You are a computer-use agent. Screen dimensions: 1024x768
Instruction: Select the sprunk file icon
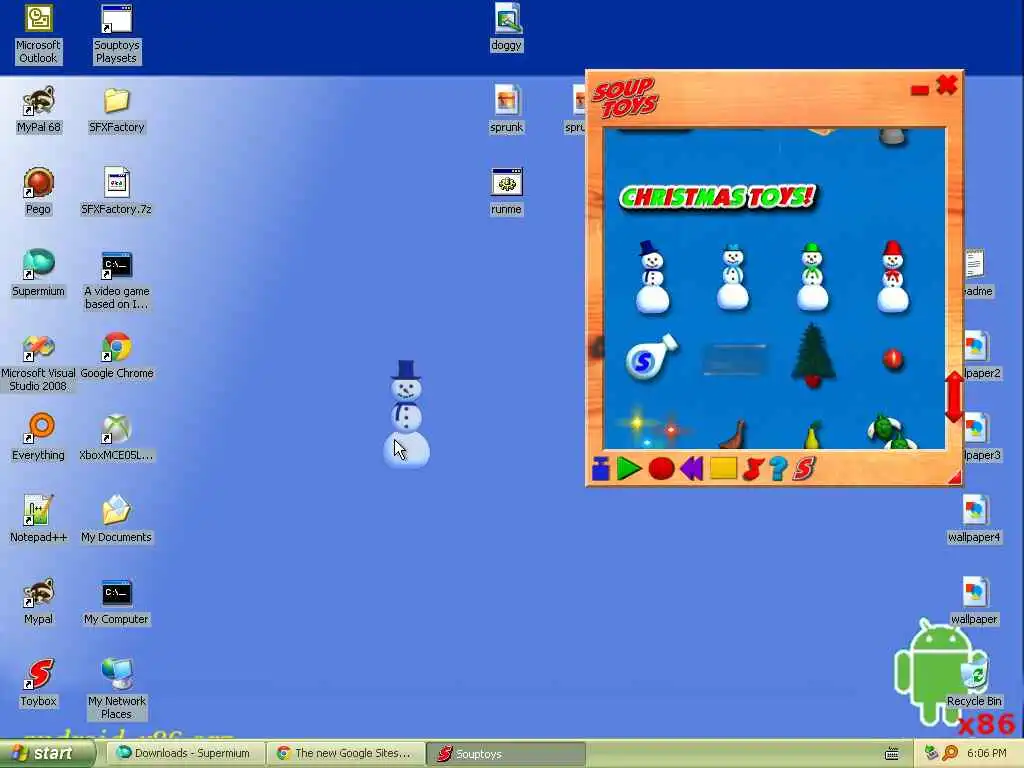coord(507,110)
